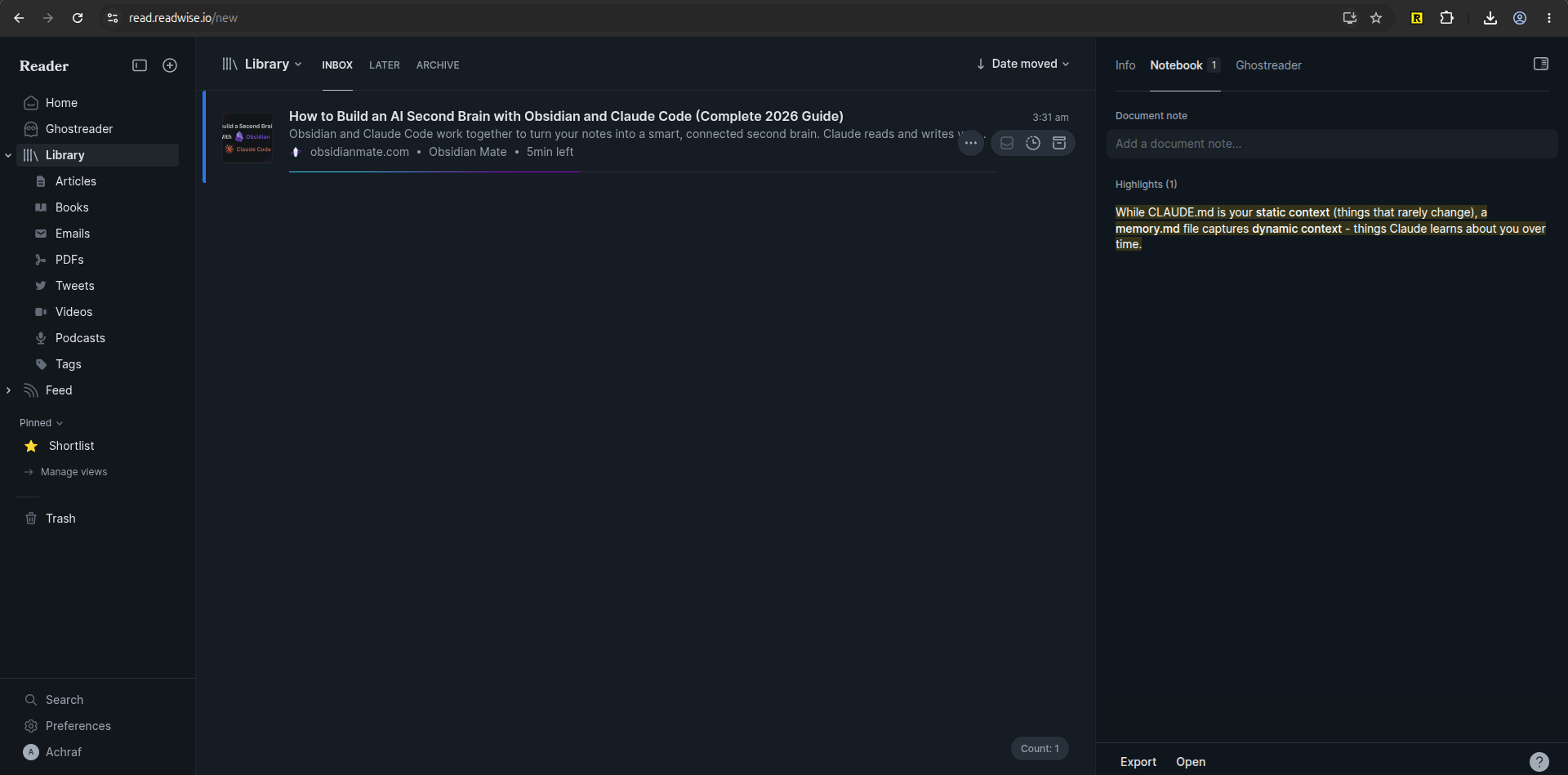Click the article reading progress bar
1568x775 pixels.
point(642,172)
